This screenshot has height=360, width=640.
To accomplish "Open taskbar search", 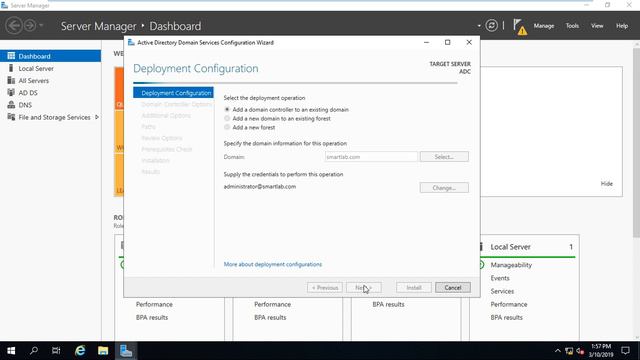I will click(x=34, y=351).
